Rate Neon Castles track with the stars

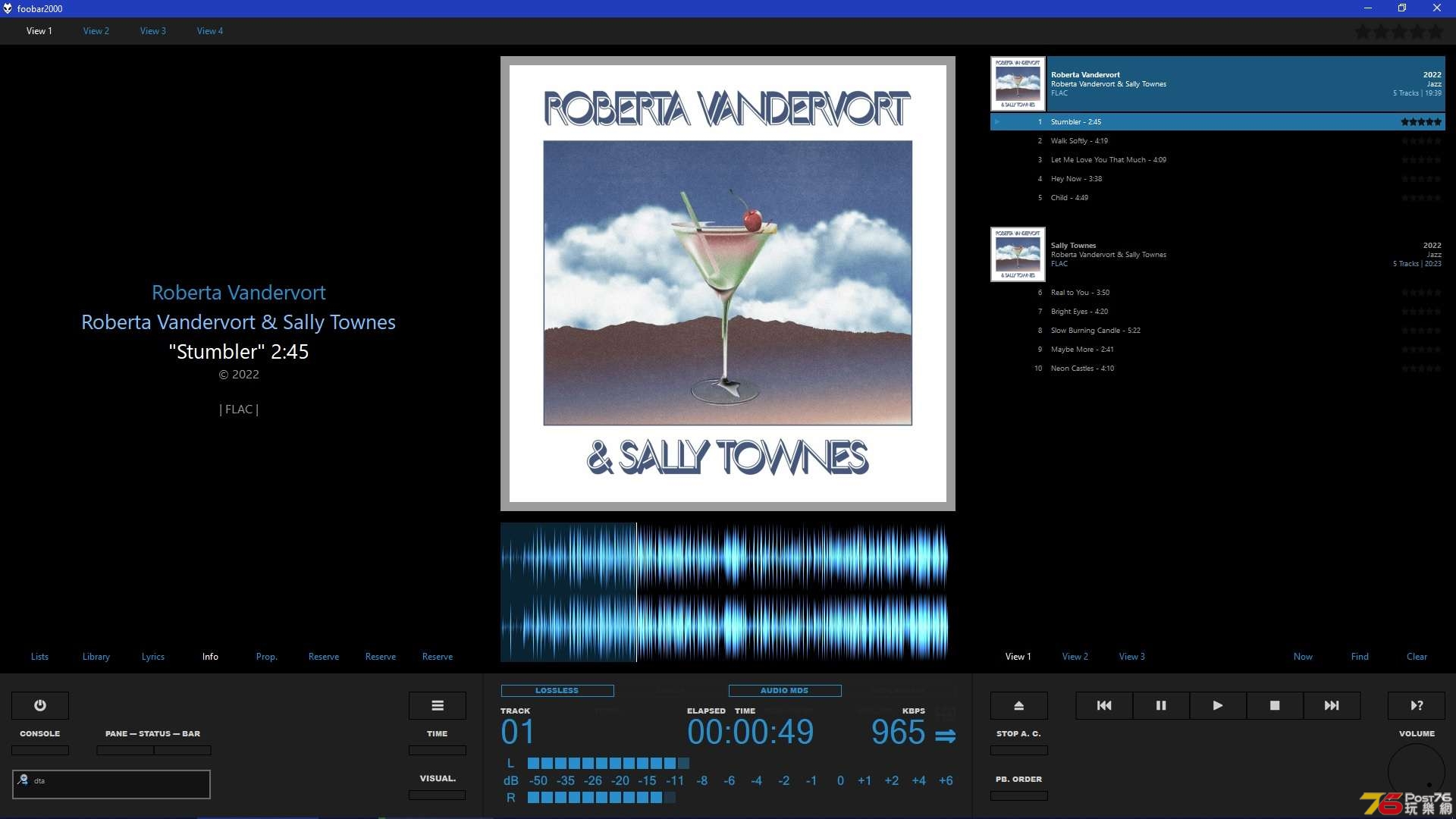coord(1421,368)
